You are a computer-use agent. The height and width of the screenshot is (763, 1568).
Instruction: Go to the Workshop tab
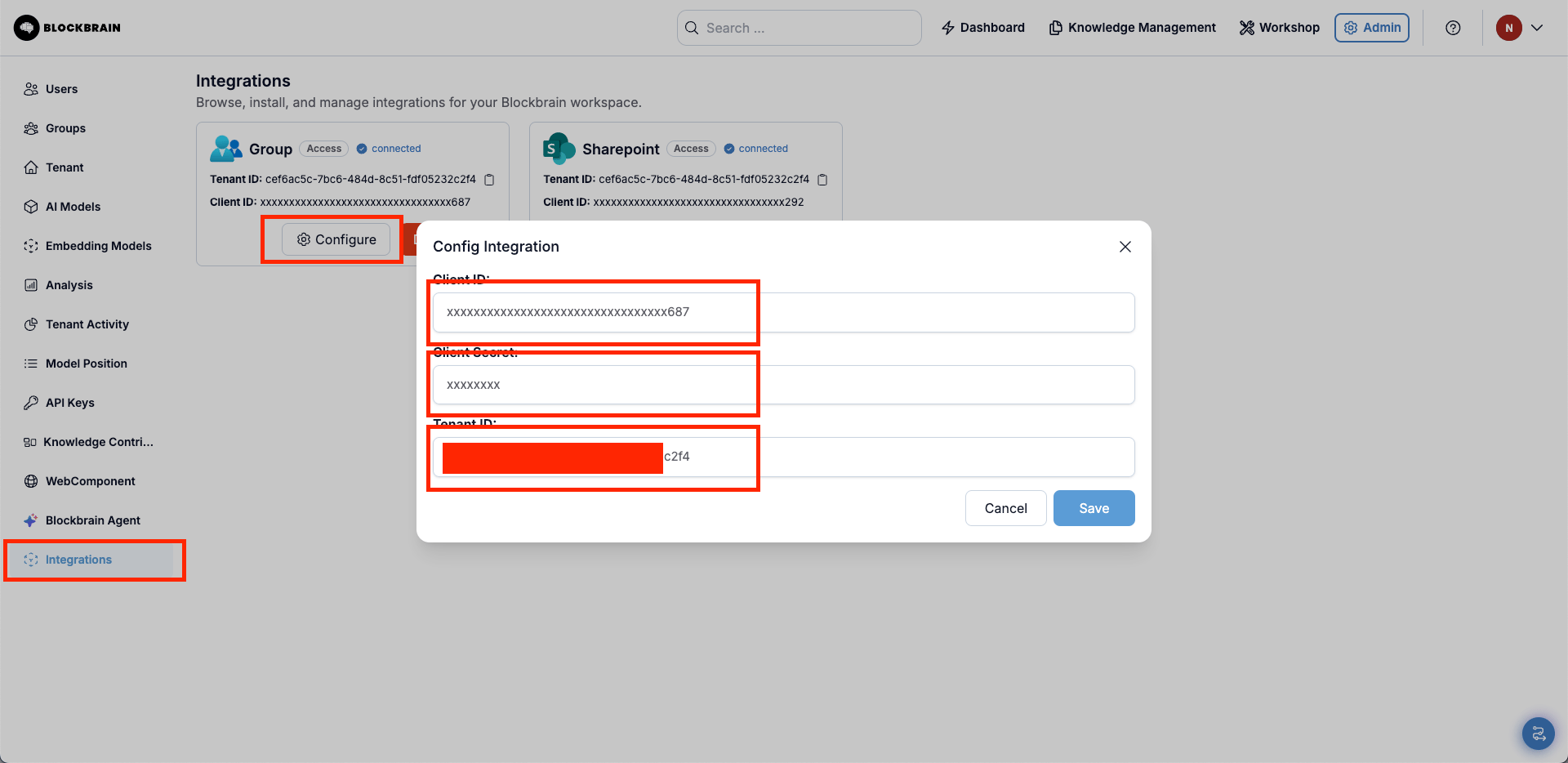[1280, 28]
